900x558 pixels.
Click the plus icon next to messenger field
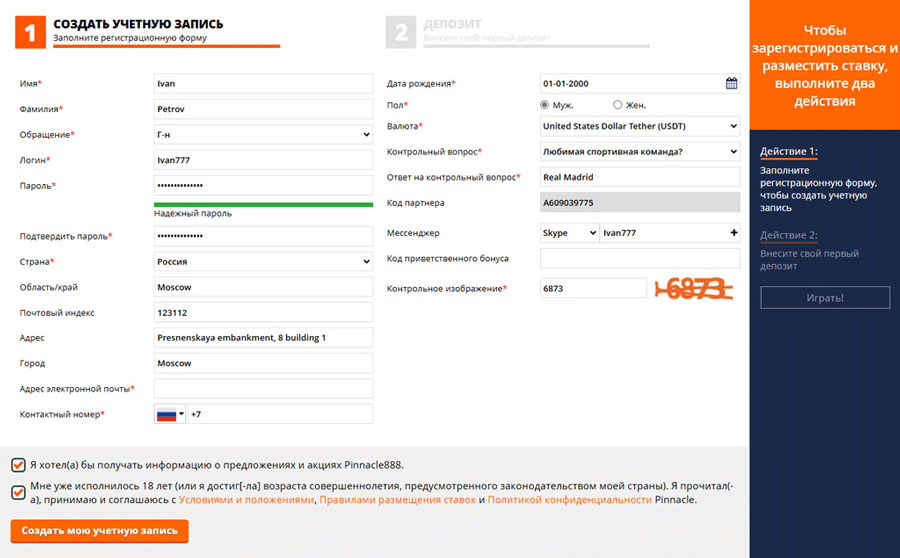734,233
